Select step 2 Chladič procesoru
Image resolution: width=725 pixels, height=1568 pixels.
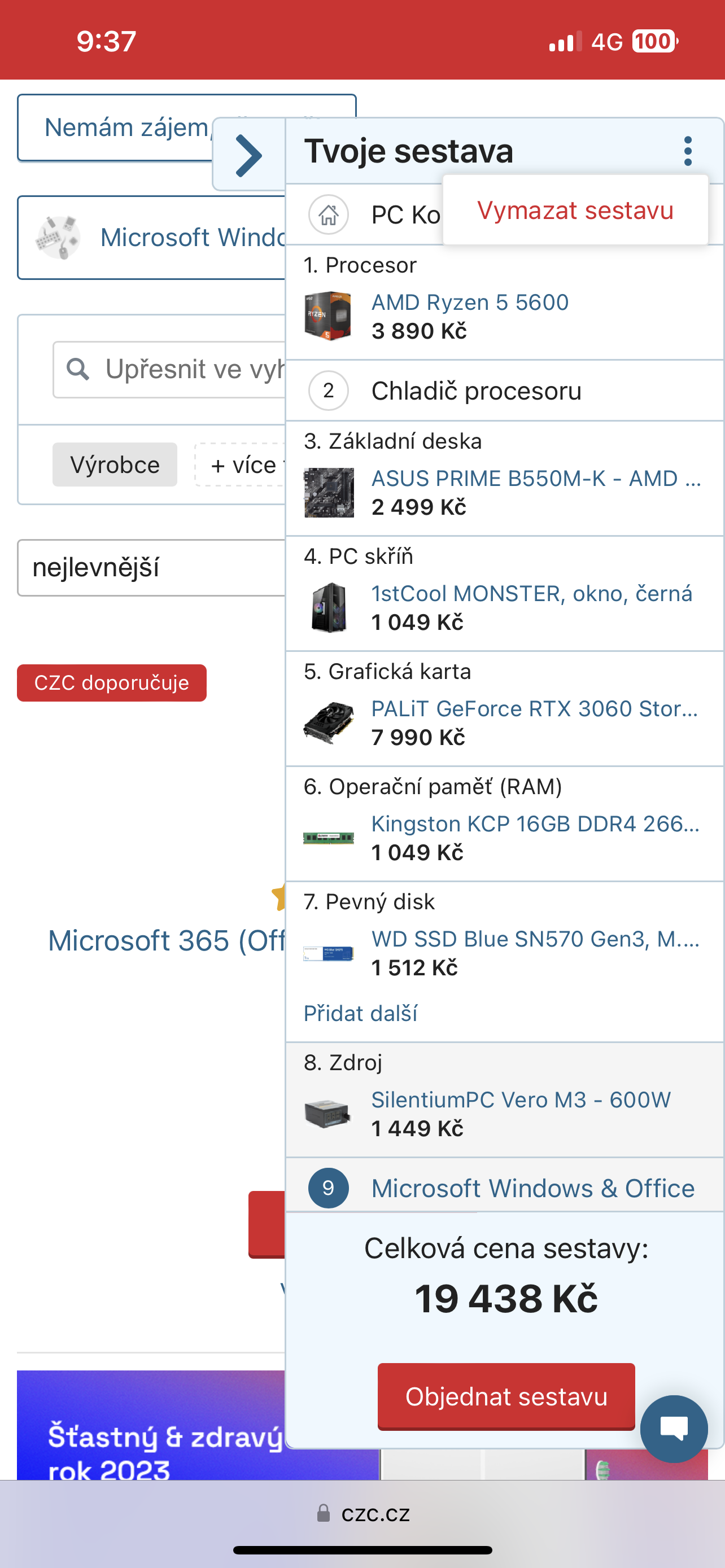pos(476,391)
